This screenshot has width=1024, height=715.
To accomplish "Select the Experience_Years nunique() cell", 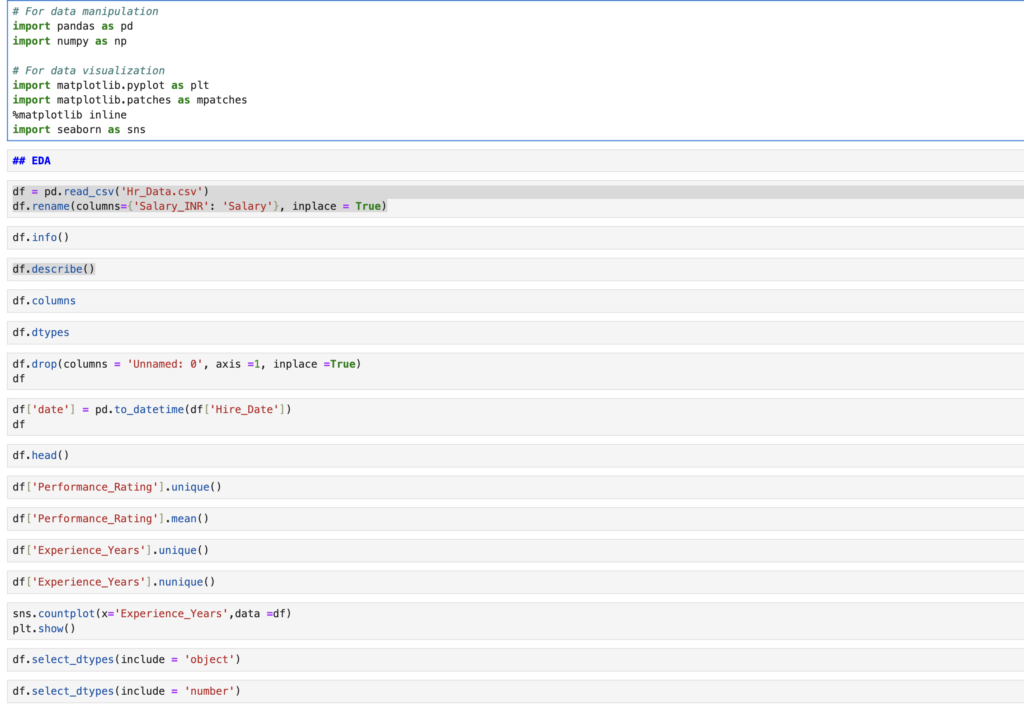I will [114, 582].
